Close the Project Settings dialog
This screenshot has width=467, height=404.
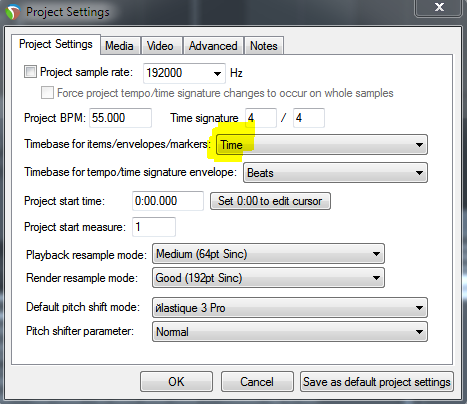[x=438, y=7]
